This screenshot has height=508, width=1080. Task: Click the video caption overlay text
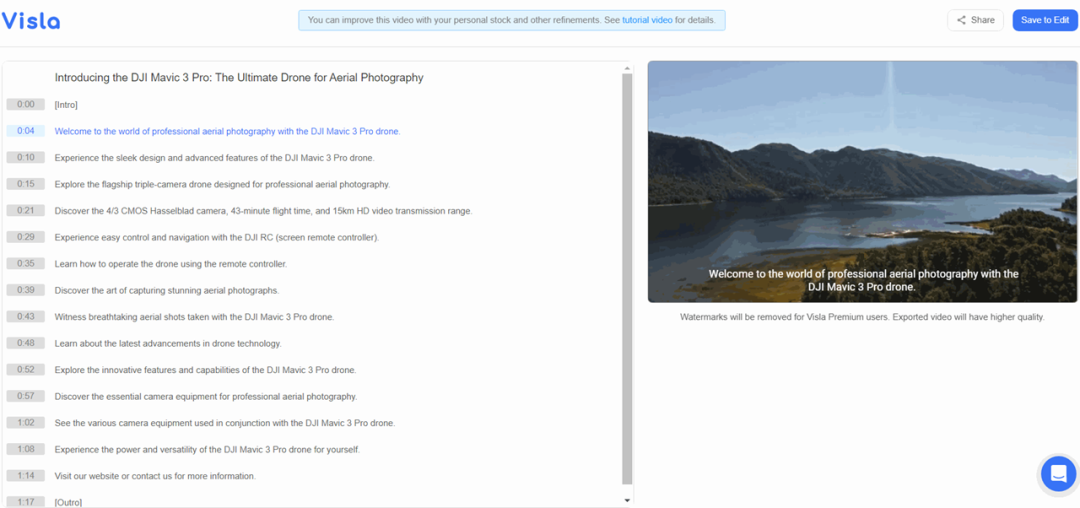pyautogui.click(x=863, y=280)
